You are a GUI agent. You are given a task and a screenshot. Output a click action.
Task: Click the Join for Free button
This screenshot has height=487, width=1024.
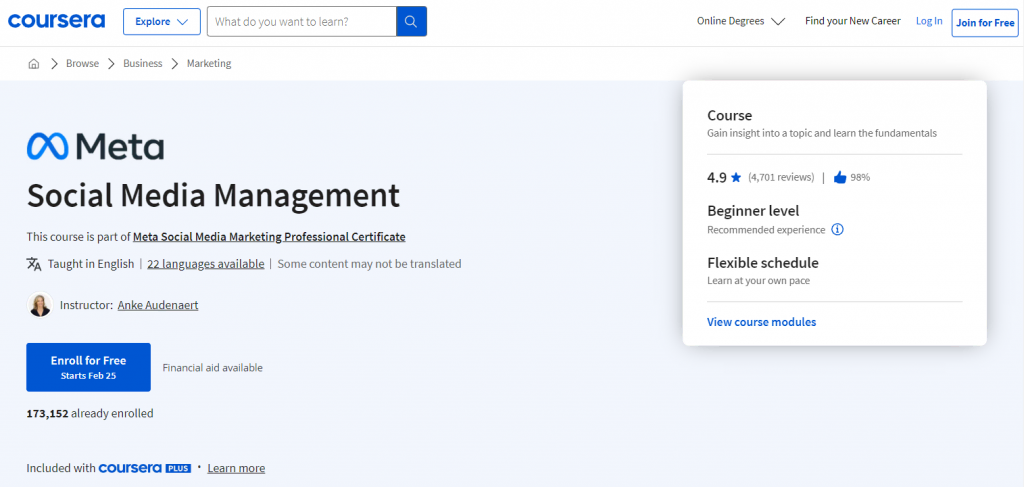(984, 22)
